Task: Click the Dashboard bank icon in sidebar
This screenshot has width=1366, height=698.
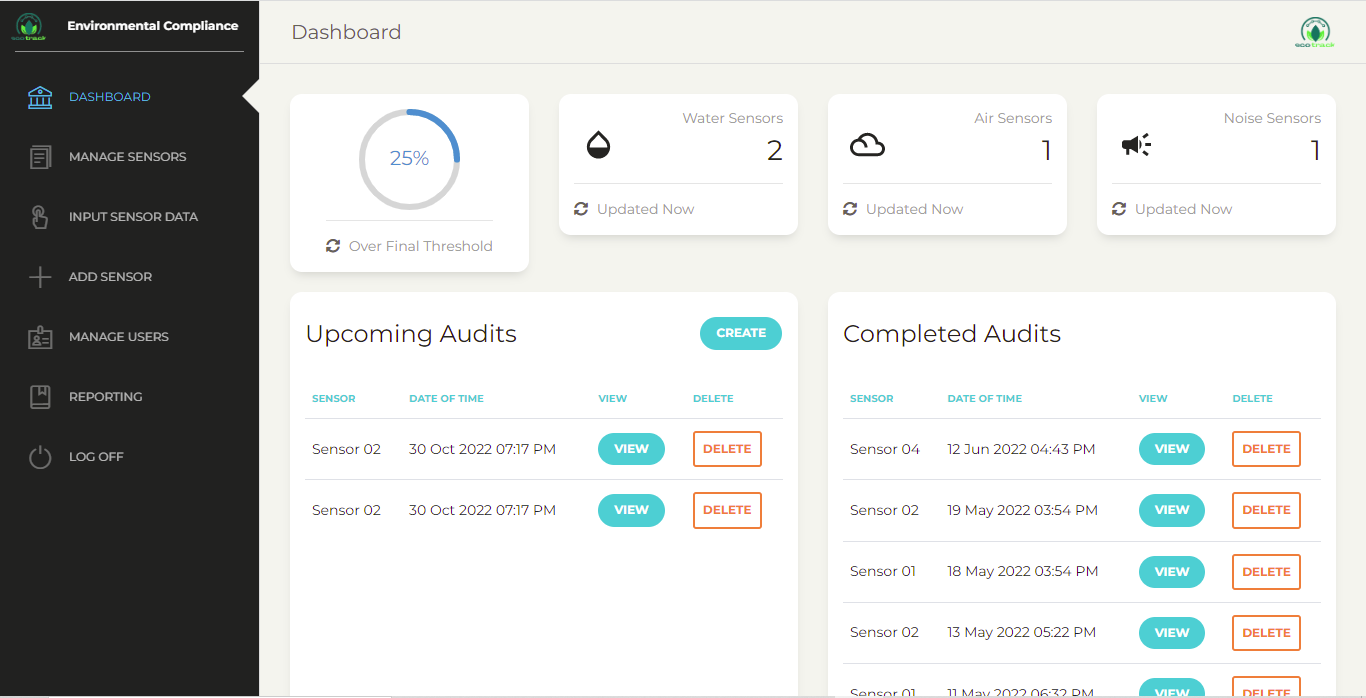Action: (40, 97)
